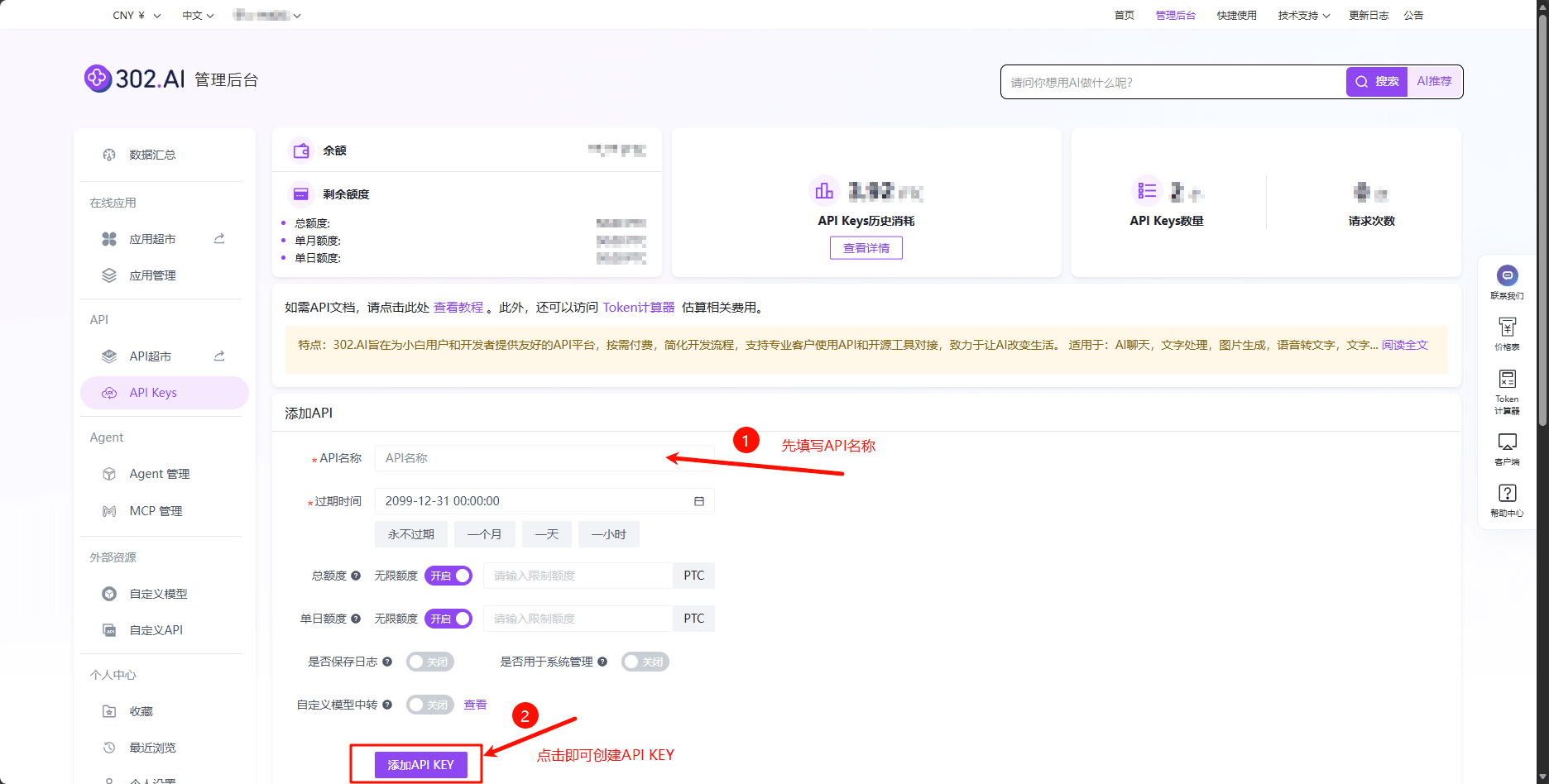Open 客户端 from right toolbar
1549x784 pixels.
coord(1507,449)
